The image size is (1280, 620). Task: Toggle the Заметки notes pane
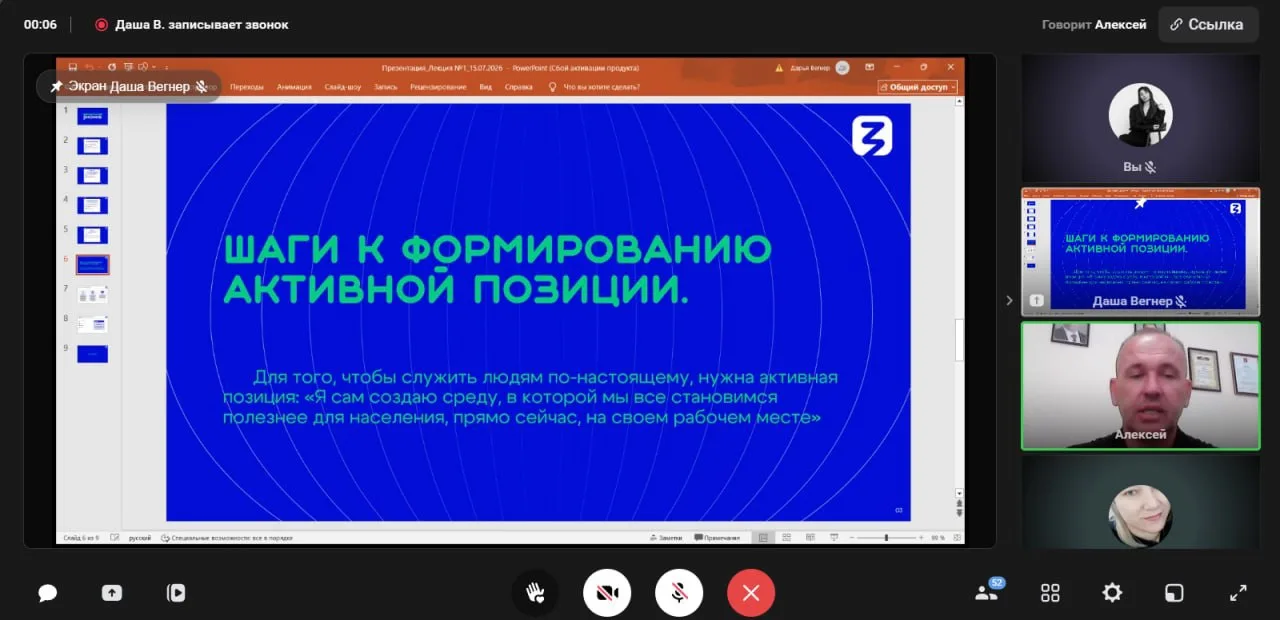(x=666, y=538)
